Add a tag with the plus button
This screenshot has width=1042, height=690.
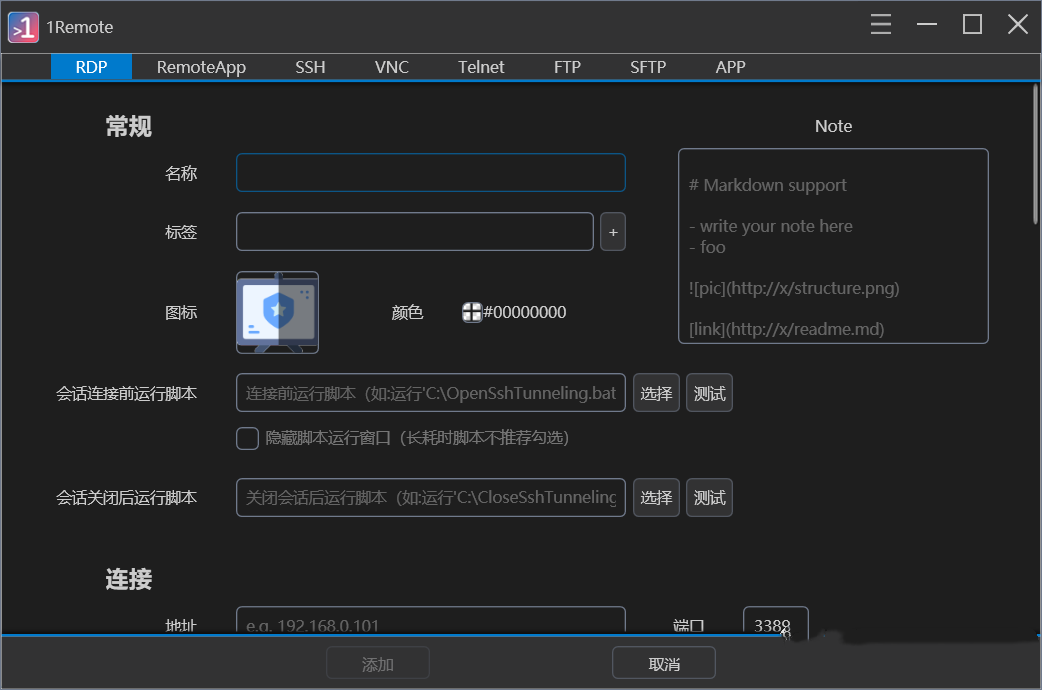[613, 232]
